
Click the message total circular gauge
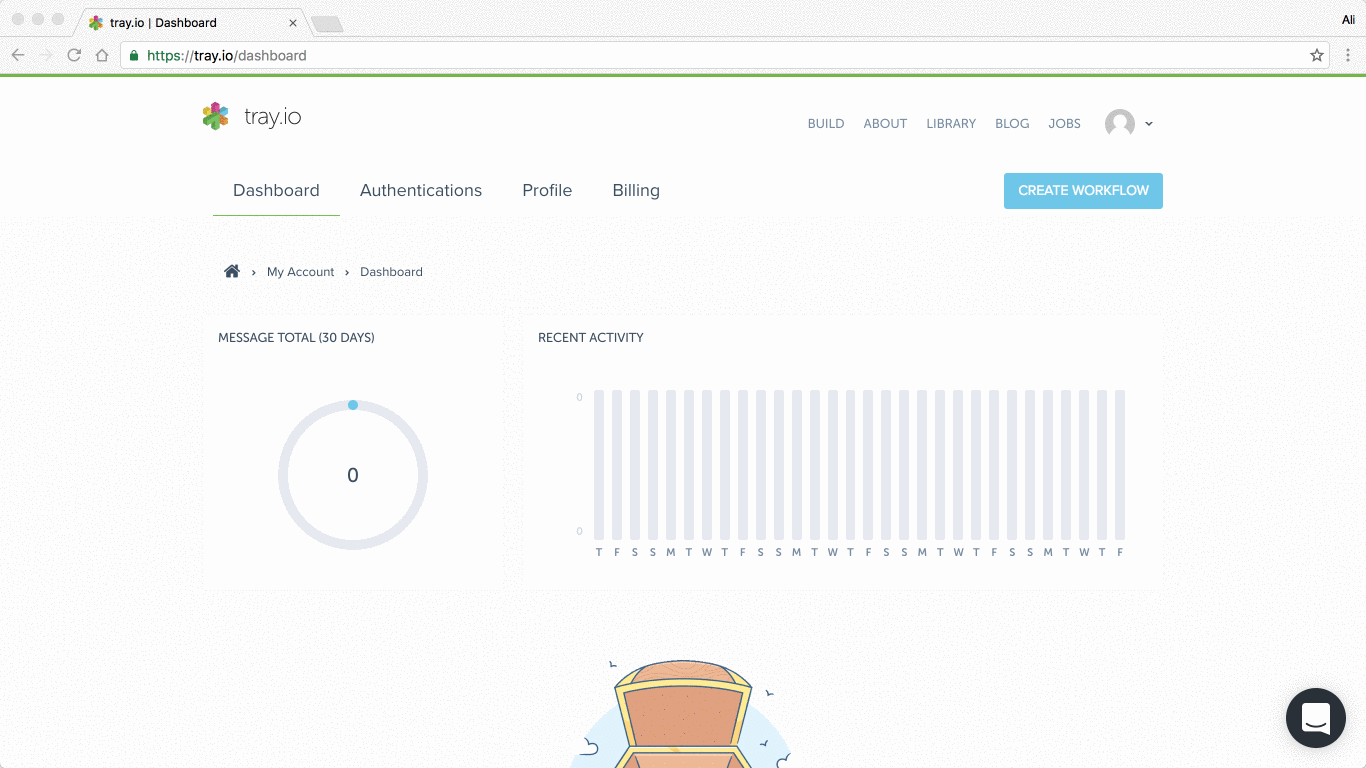pos(353,475)
